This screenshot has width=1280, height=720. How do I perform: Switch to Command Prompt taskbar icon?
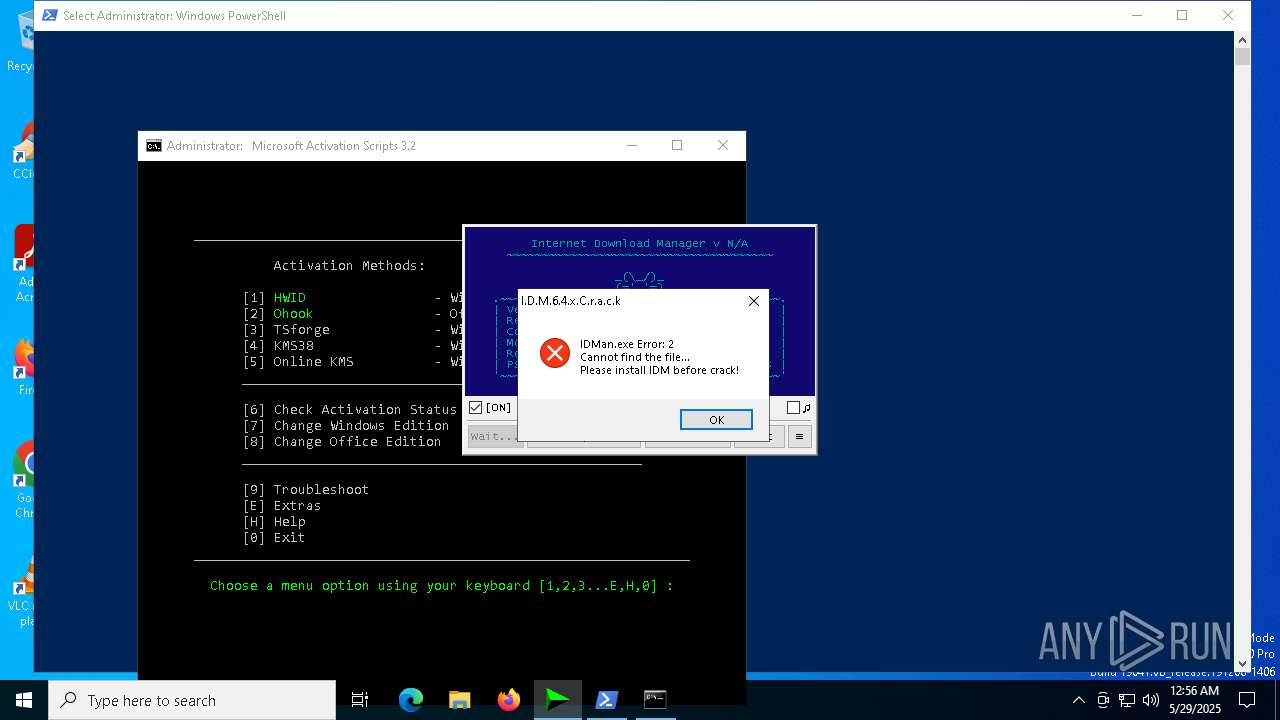655,700
